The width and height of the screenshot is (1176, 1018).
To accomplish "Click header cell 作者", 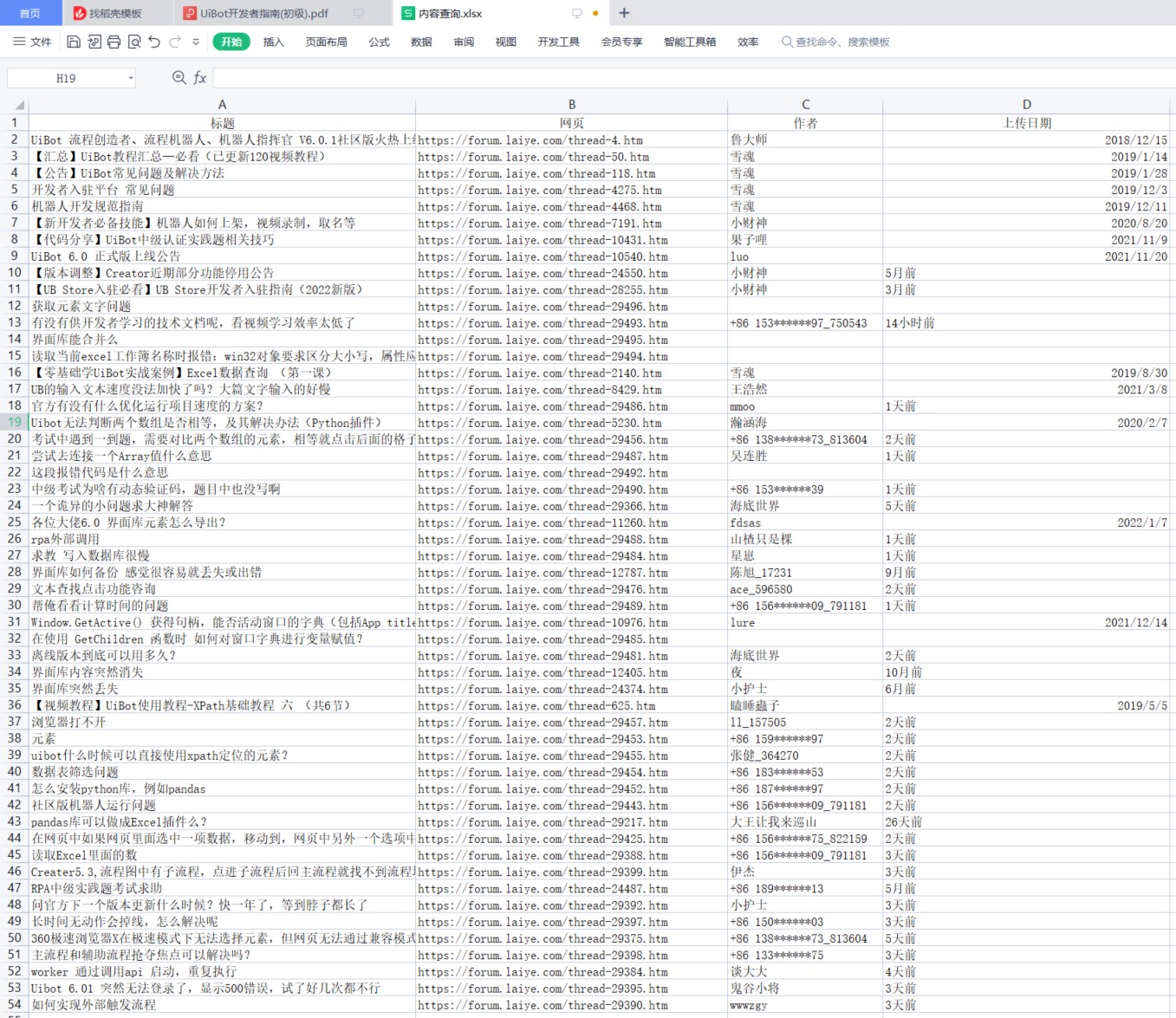I will (806, 123).
